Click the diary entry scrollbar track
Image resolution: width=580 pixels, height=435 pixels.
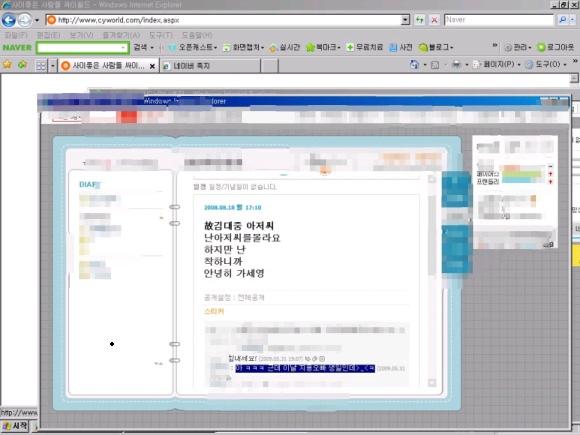coord(432,281)
